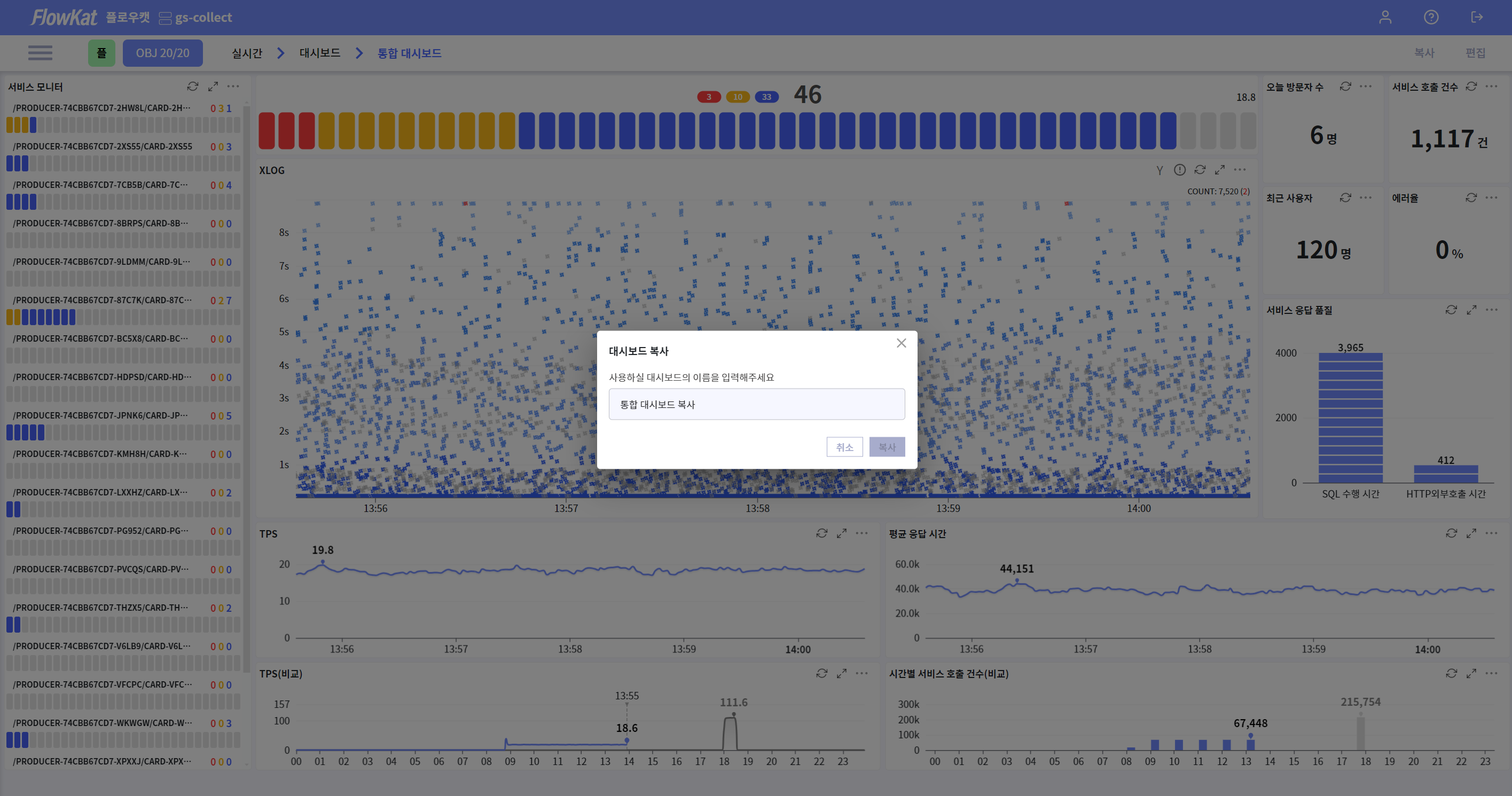Open more options for 에러율 widget
This screenshot has width=1512, height=796.
[x=1492, y=198]
